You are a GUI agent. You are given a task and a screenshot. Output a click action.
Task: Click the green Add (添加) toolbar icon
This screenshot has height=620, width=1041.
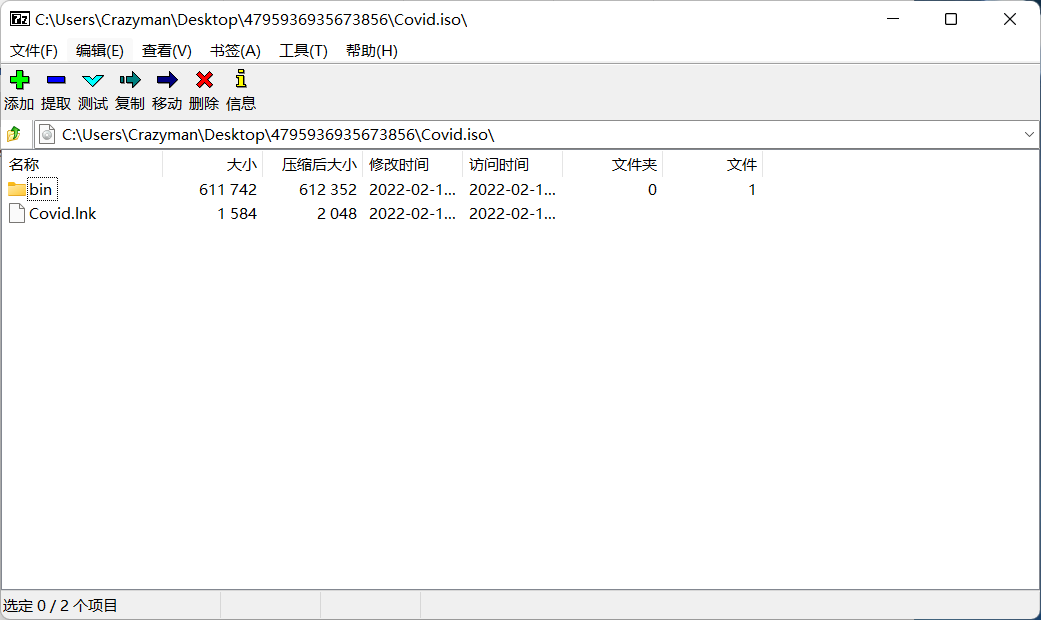(x=19, y=80)
